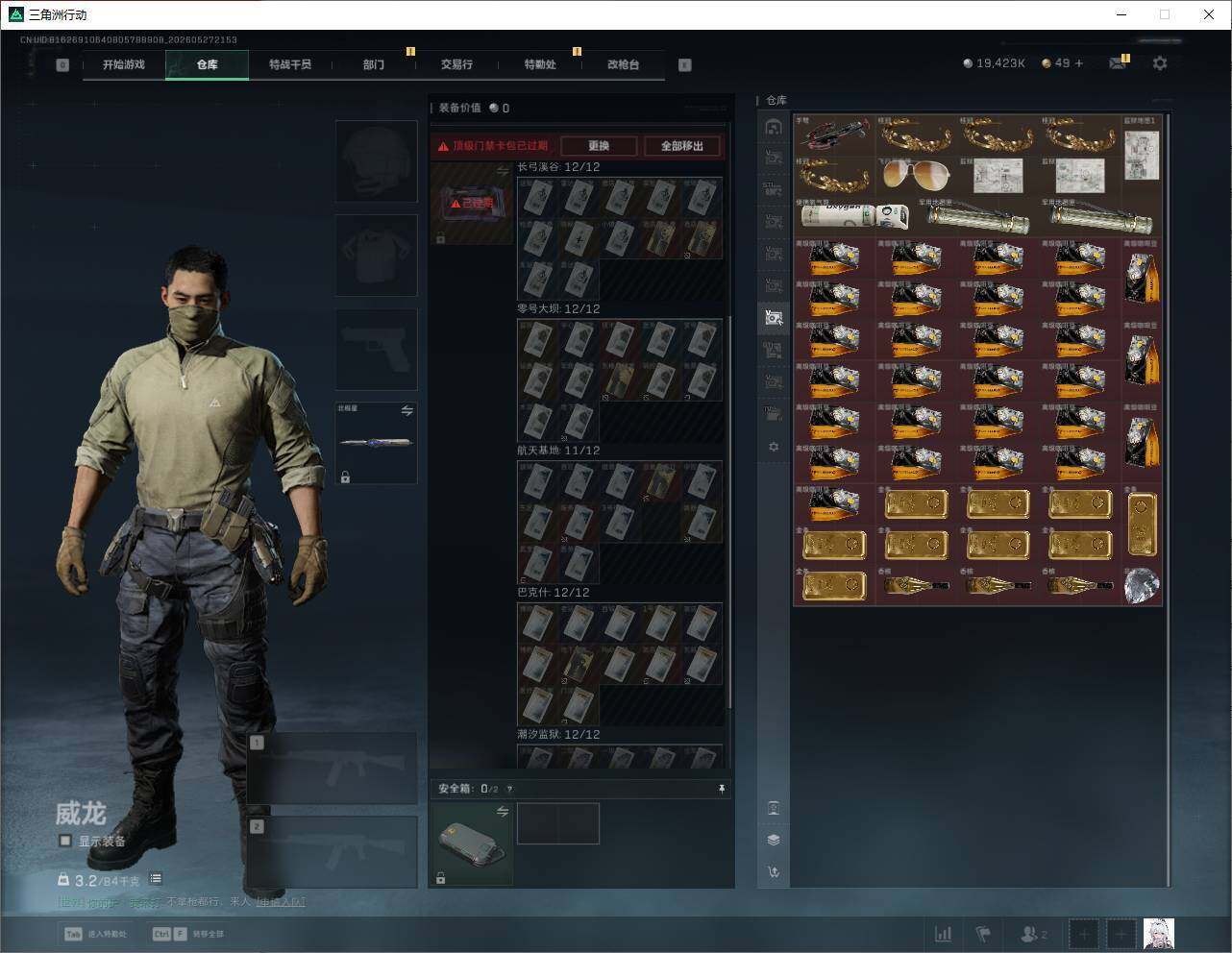Select the highlighted warehouse container tab

tap(774, 317)
